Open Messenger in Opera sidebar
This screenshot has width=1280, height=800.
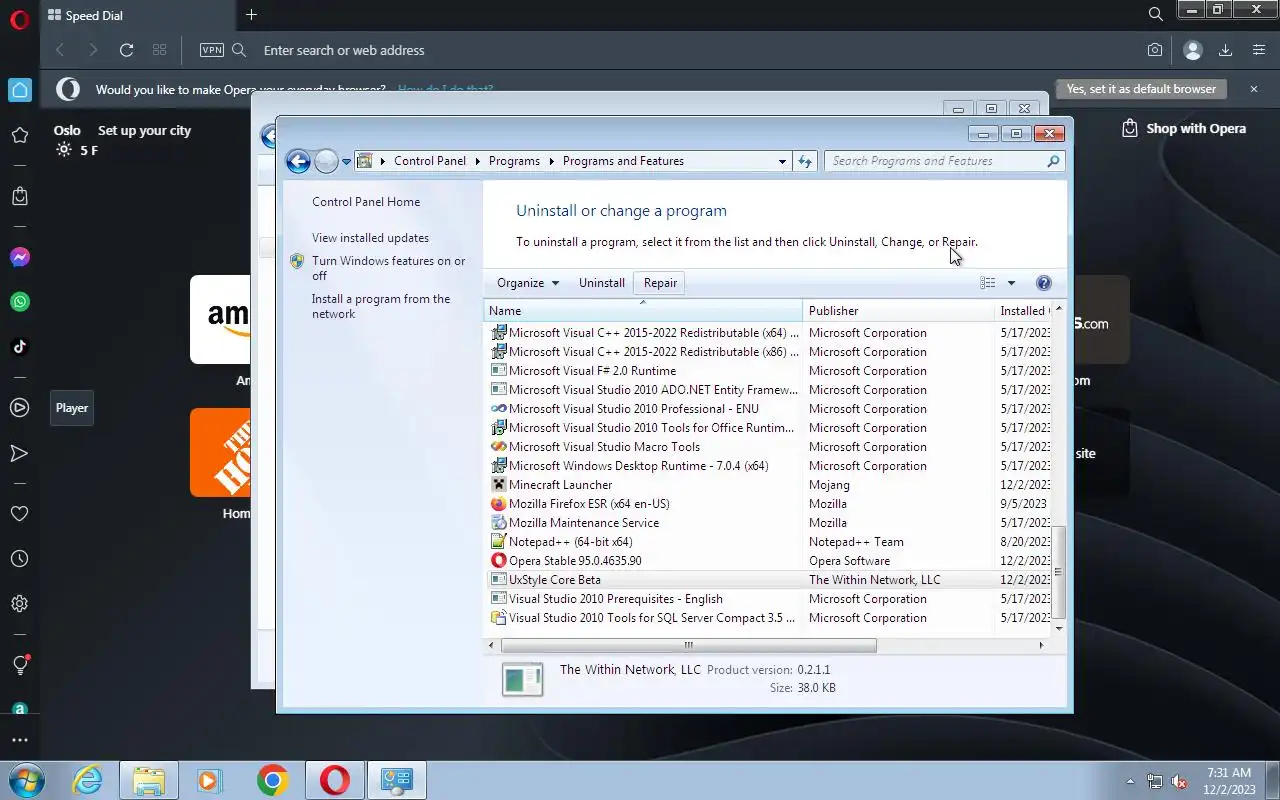click(x=19, y=257)
